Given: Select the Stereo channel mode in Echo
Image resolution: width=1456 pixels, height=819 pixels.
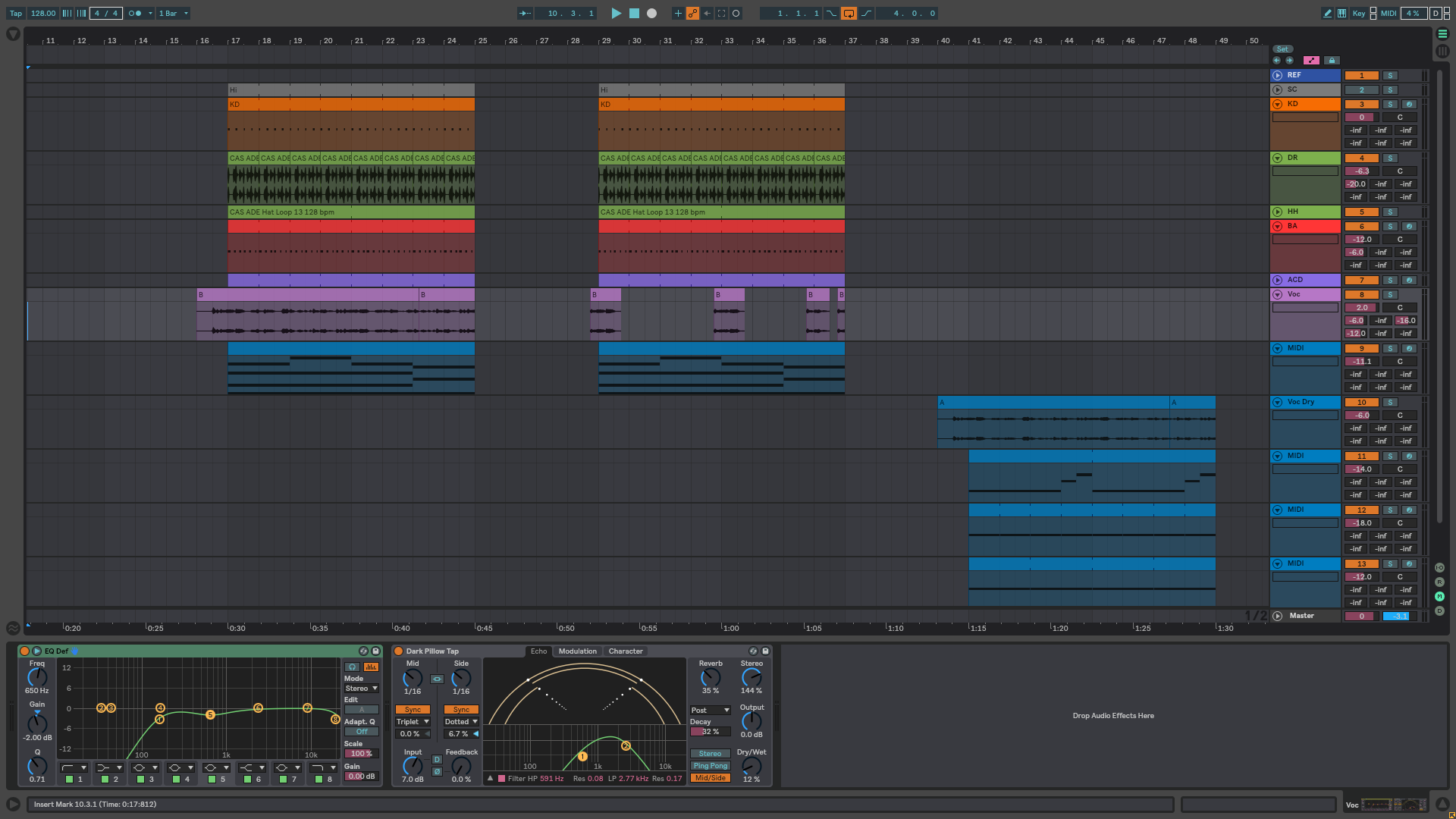Looking at the screenshot, I should pos(711,754).
